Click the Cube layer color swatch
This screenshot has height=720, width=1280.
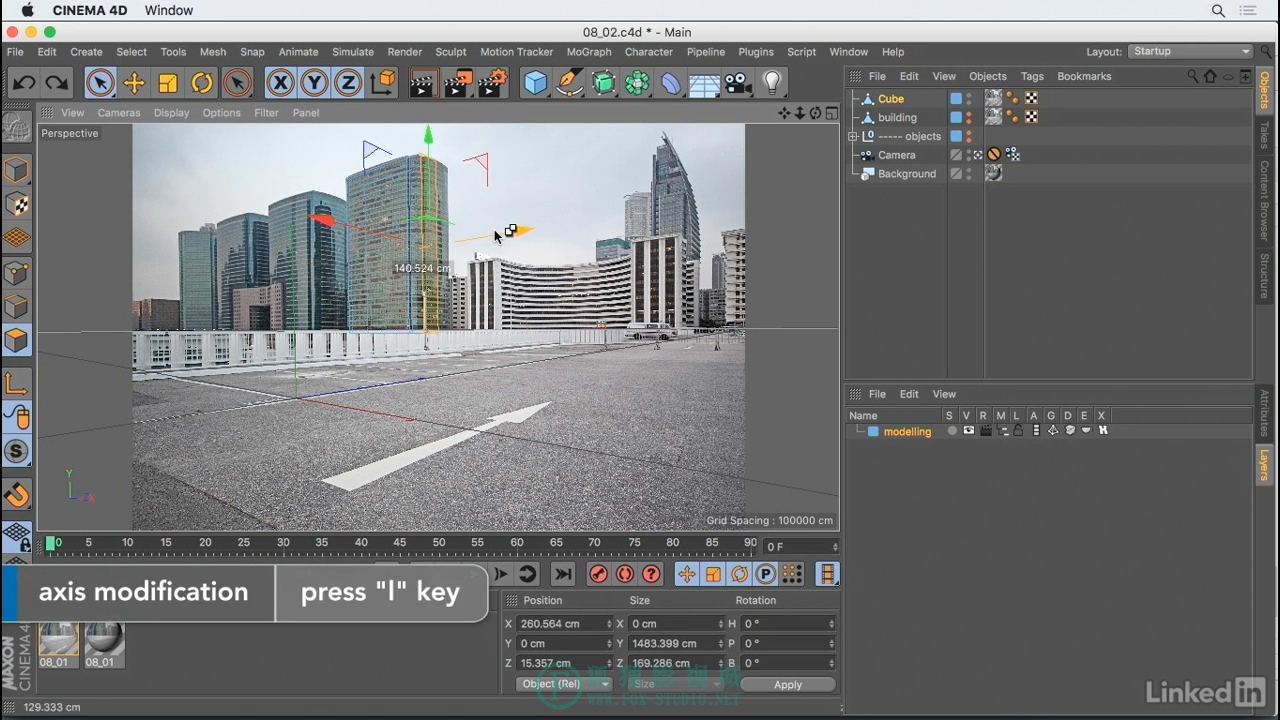coord(956,99)
